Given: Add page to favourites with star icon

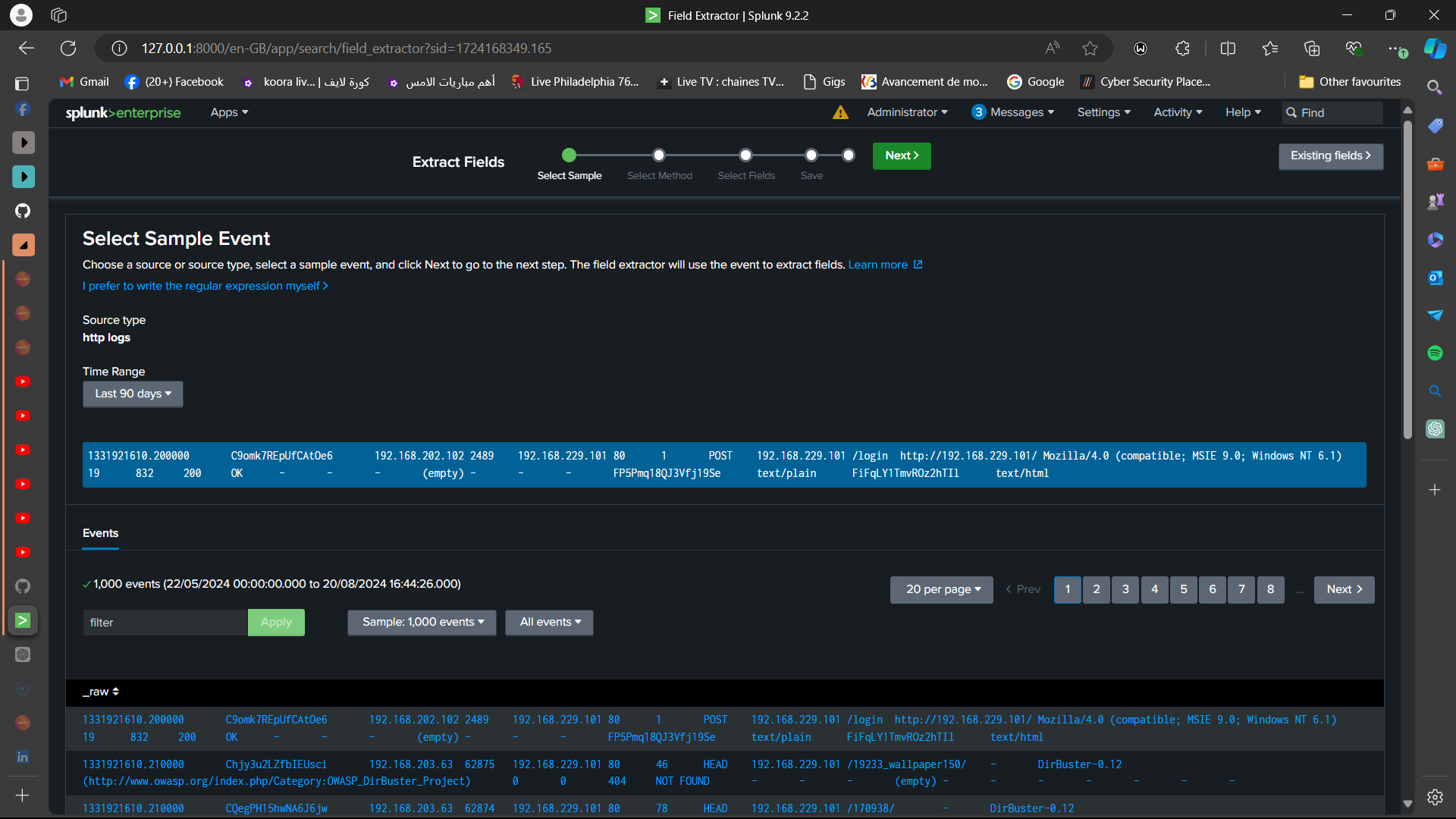Looking at the screenshot, I should tap(1090, 49).
